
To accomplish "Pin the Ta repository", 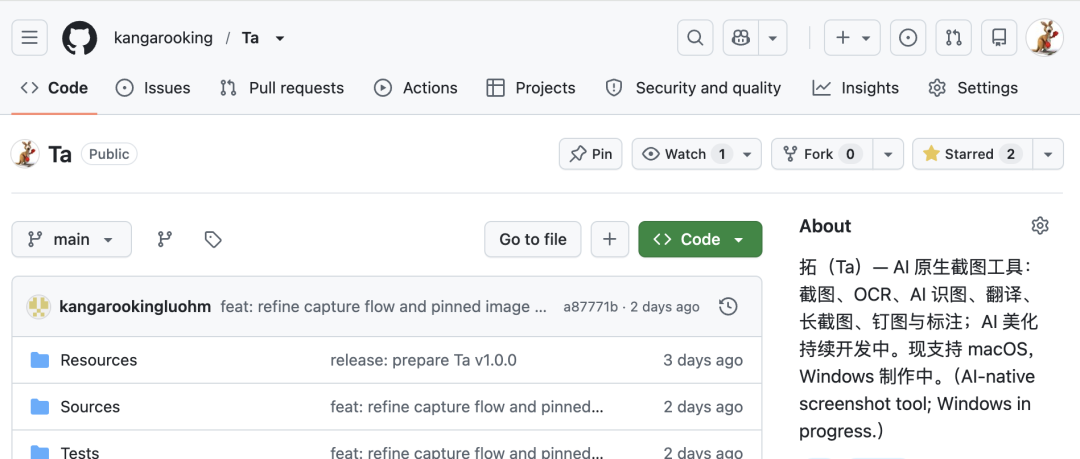I will pyautogui.click(x=590, y=154).
